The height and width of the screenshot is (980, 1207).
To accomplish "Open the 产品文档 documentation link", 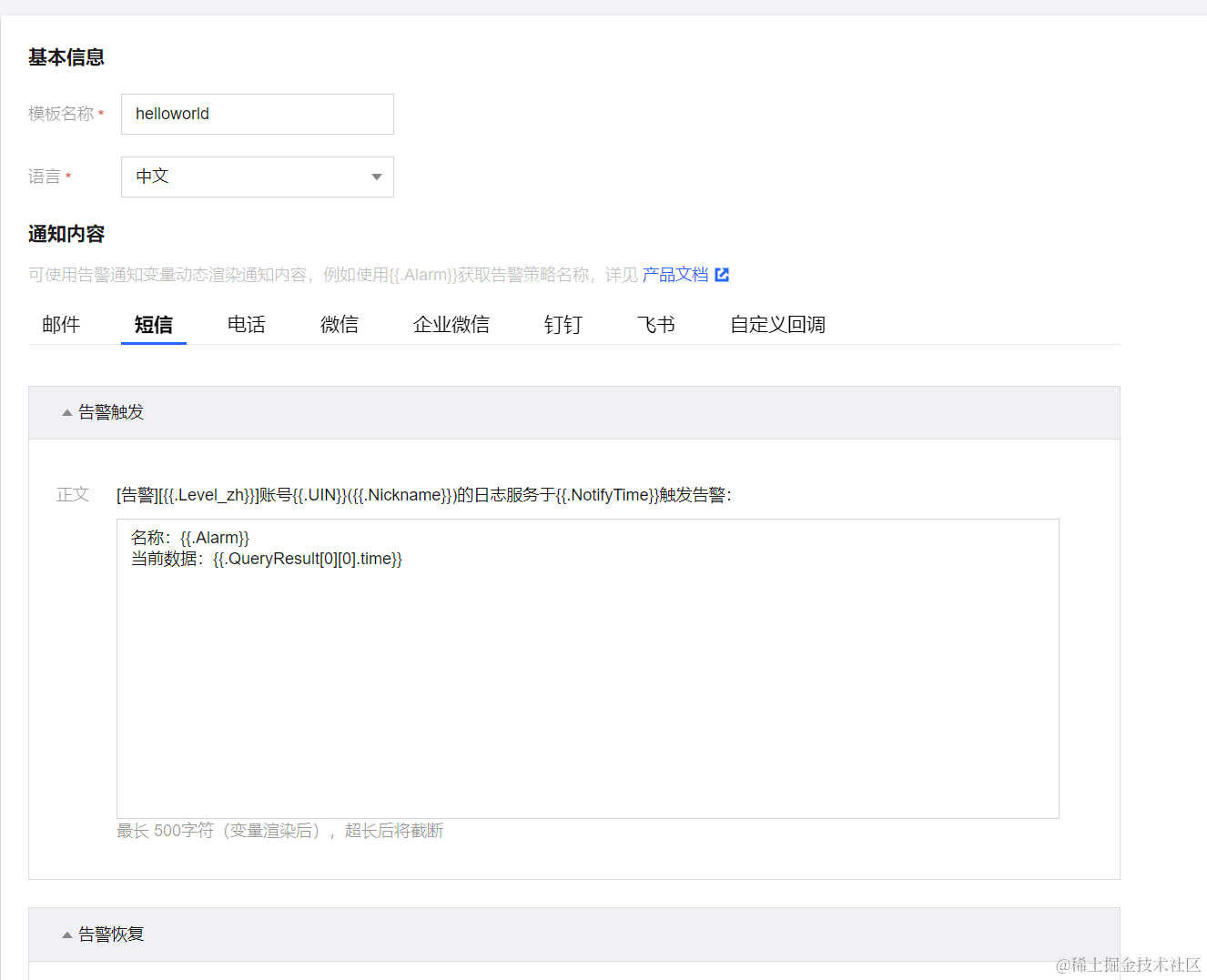I will click(x=674, y=274).
